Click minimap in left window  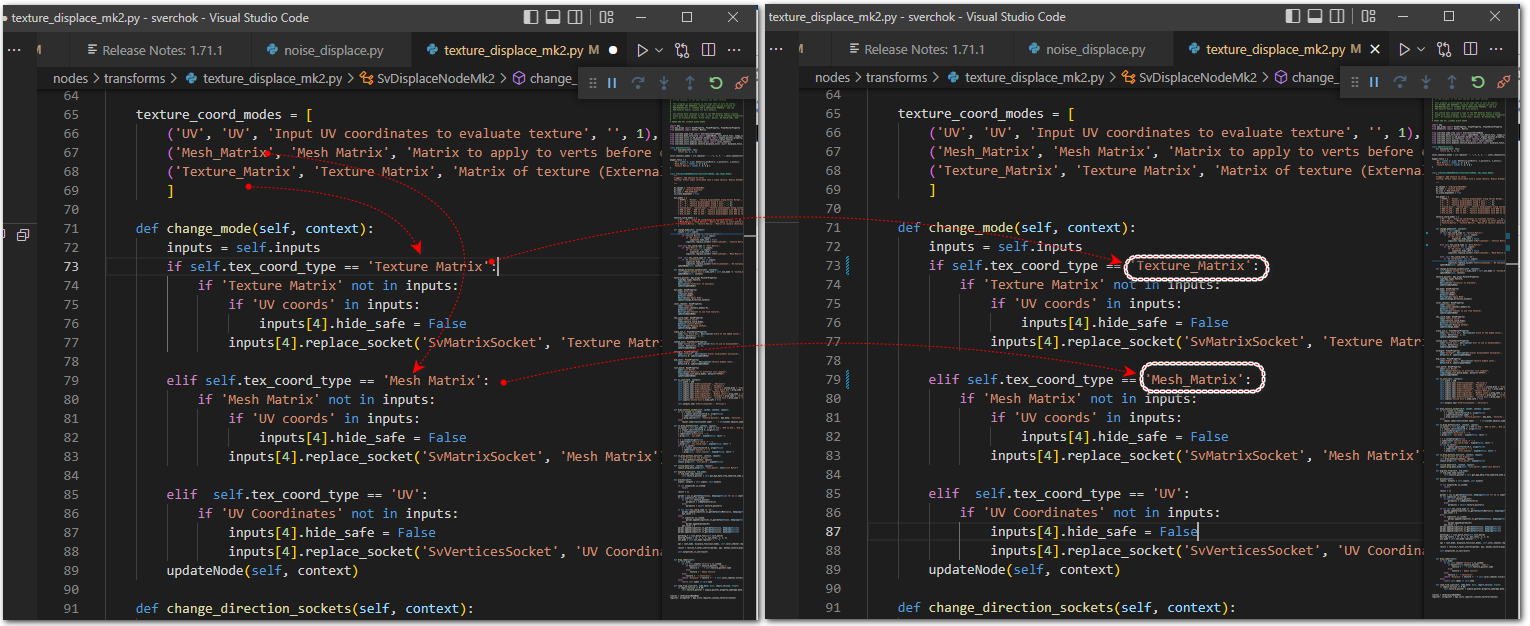tap(705, 350)
